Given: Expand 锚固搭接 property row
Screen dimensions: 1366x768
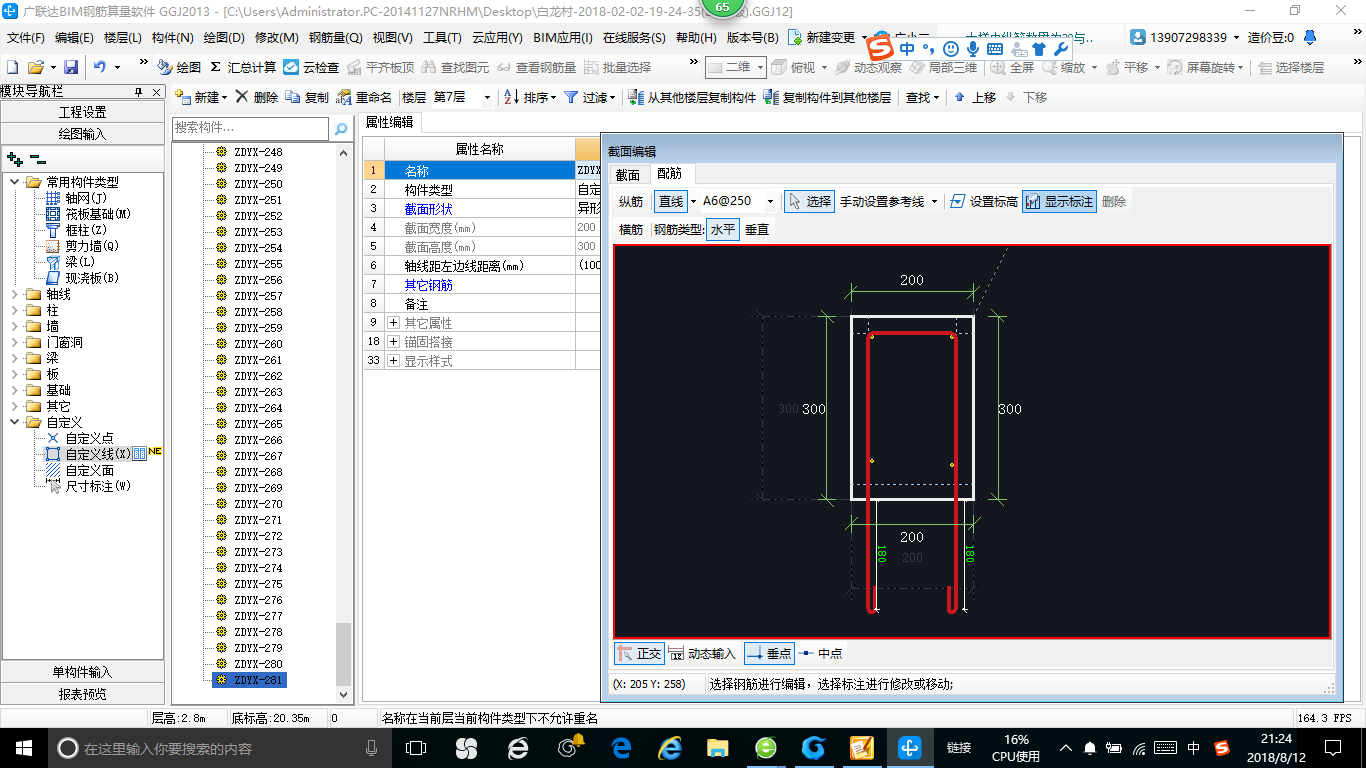Looking at the screenshot, I should click(x=394, y=342).
